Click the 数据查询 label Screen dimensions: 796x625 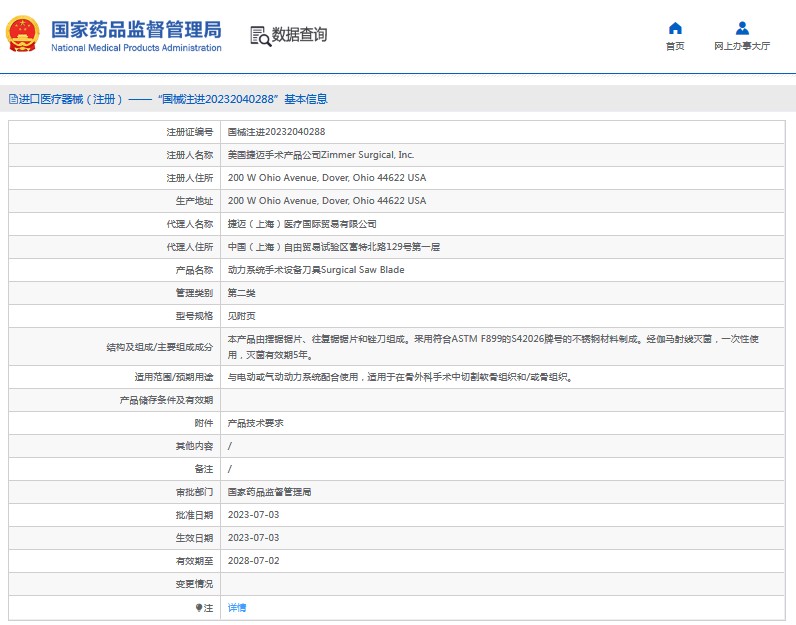(299, 35)
